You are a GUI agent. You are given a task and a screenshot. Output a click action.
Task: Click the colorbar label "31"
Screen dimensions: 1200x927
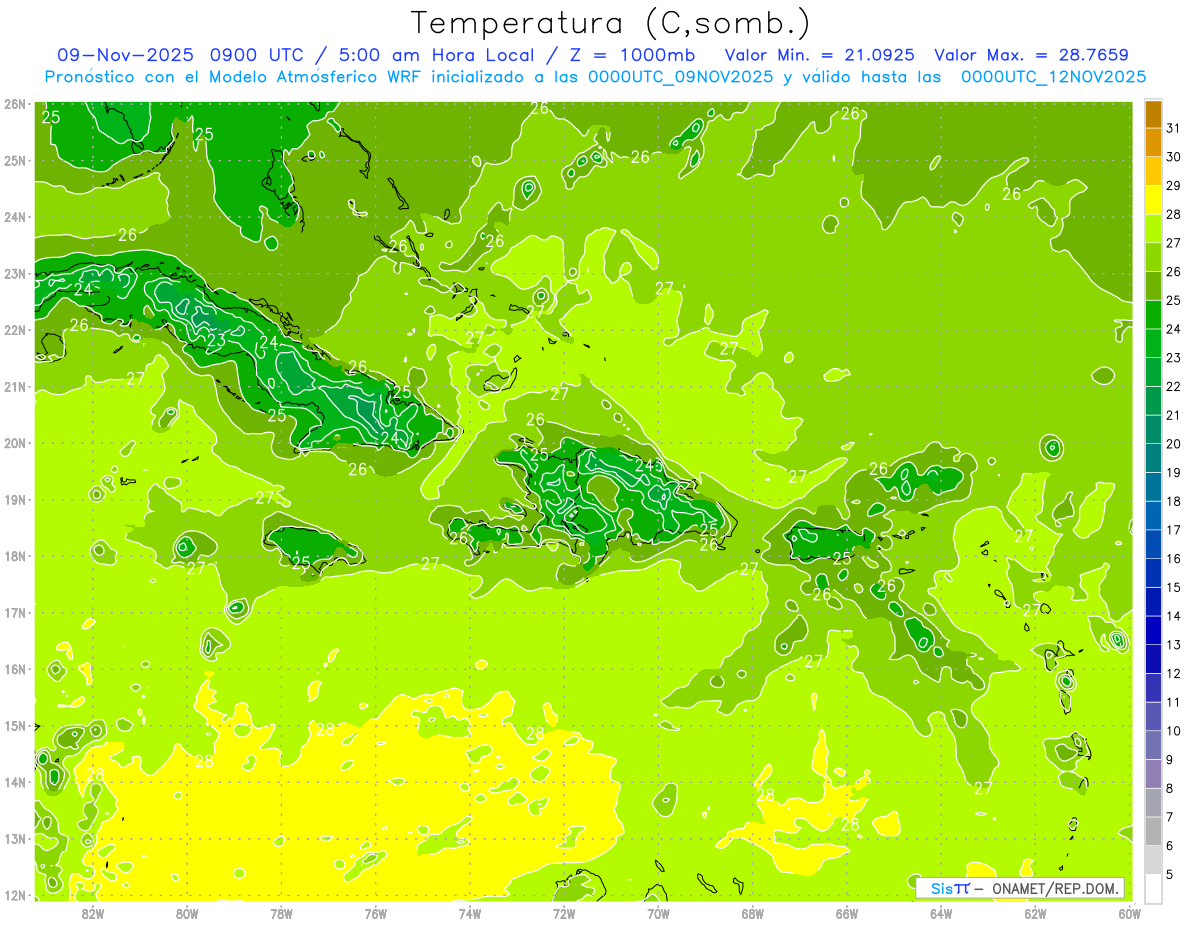click(1173, 128)
